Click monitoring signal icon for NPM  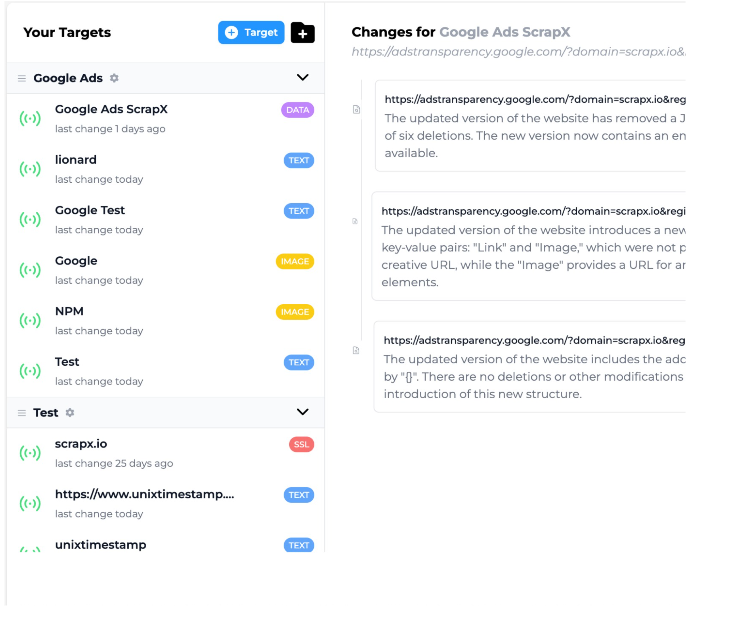pyautogui.click(x=30, y=321)
